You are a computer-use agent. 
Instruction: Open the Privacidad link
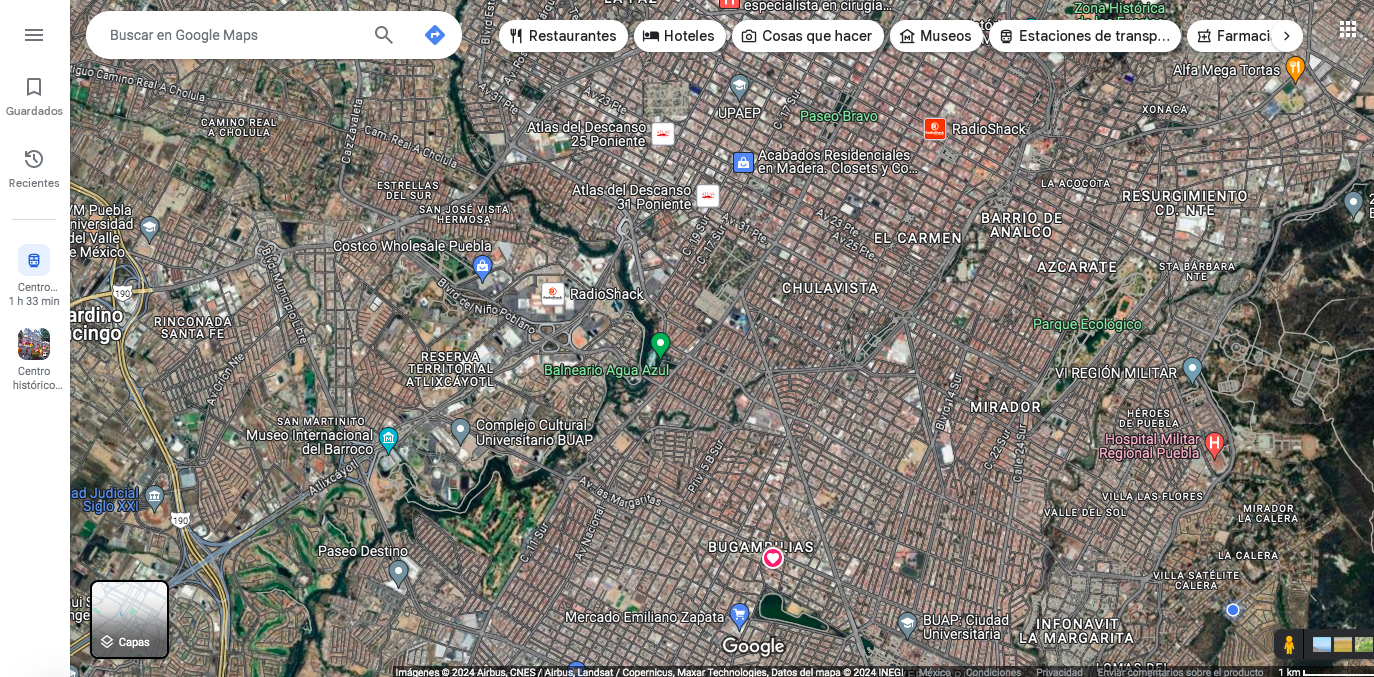tap(1059, 672)
